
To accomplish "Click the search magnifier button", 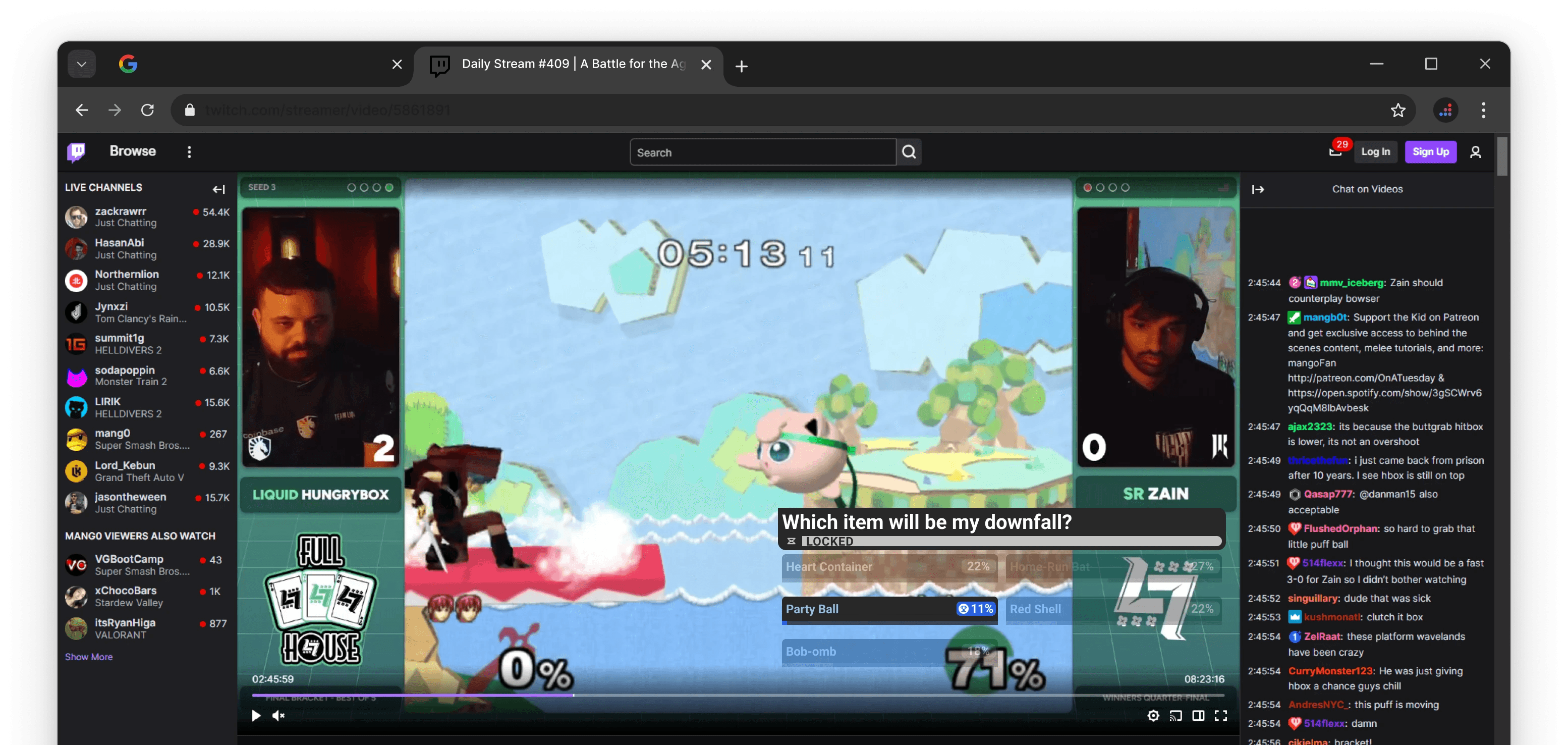I will (x=909, y=152).
